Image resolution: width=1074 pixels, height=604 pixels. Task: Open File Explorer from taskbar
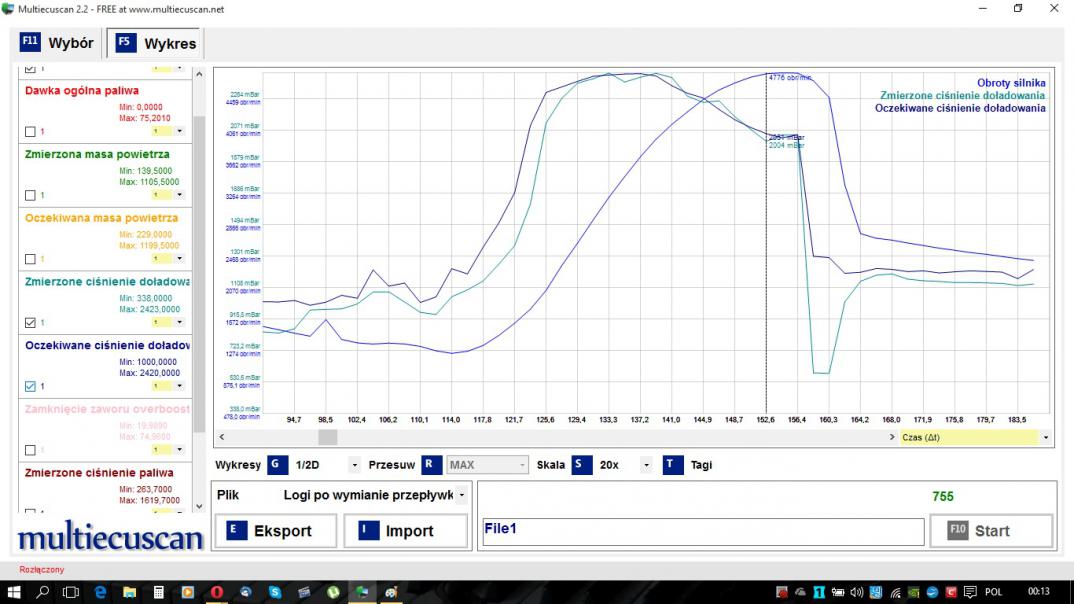(129, 592)
